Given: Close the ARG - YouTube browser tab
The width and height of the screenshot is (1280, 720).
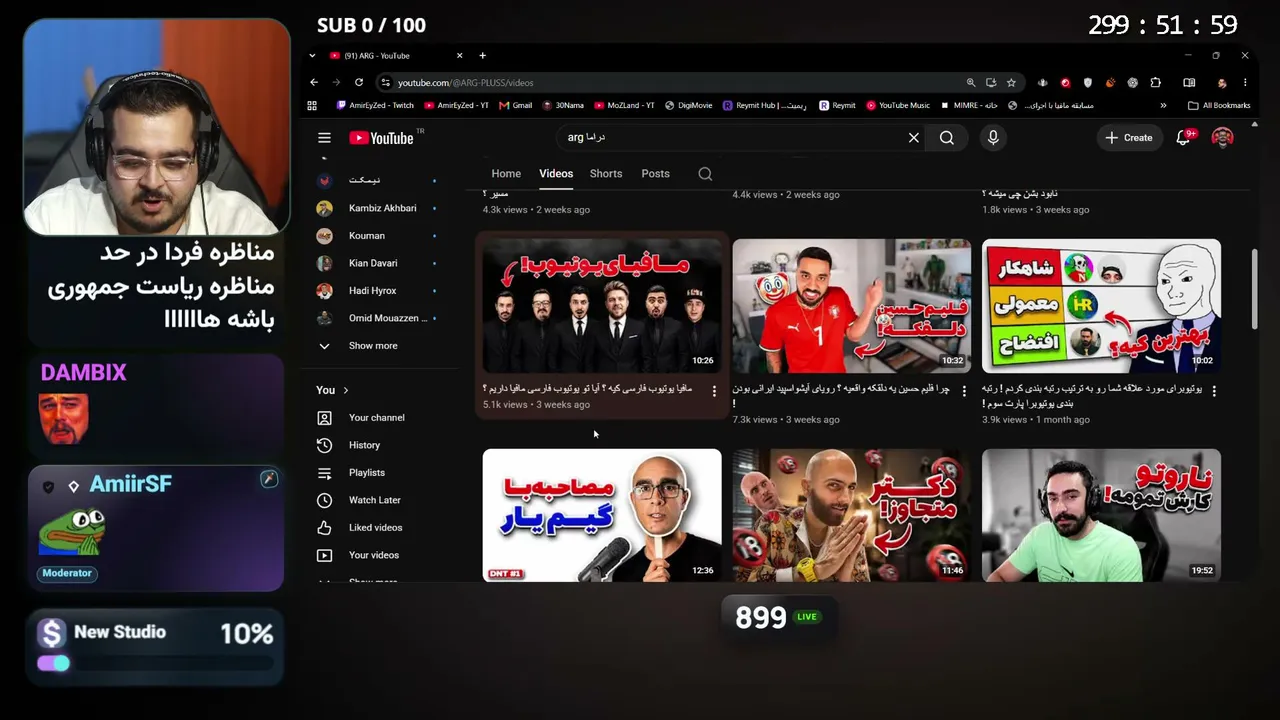Looking at the screenshot, I should tap(459, 56).
